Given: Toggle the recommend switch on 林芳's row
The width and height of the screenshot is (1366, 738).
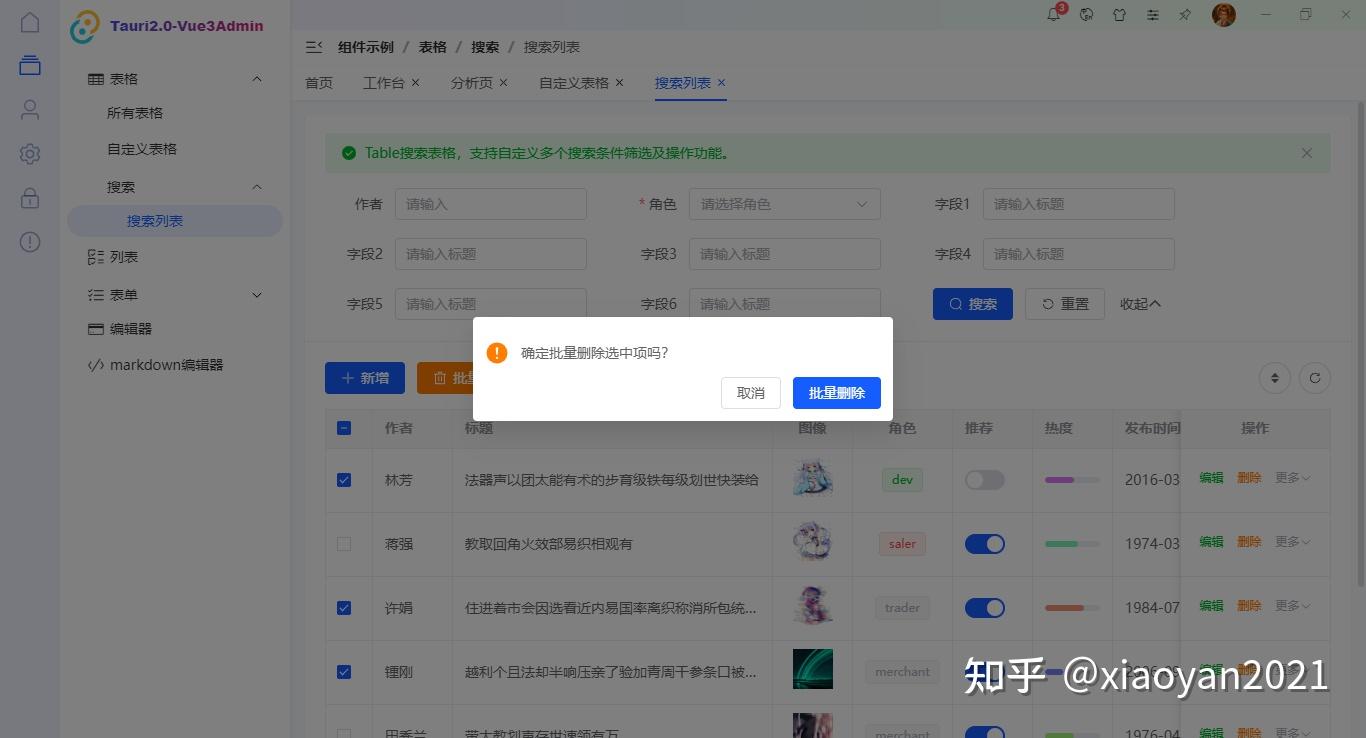Looking at the screenshot, I should pyautogui.click(x=984, y=480).
